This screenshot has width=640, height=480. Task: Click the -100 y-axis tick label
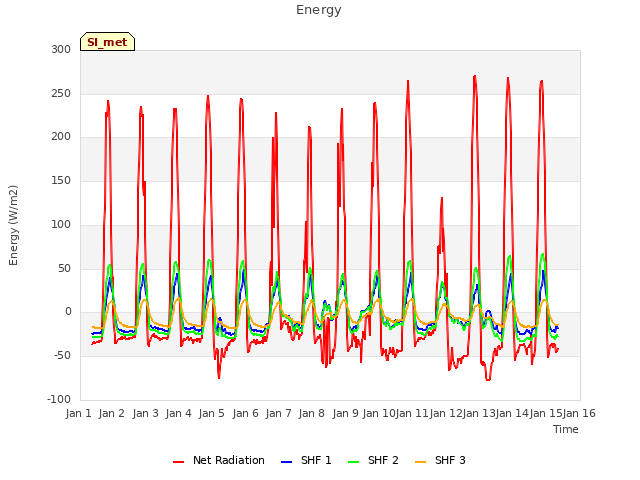(59, 399)
